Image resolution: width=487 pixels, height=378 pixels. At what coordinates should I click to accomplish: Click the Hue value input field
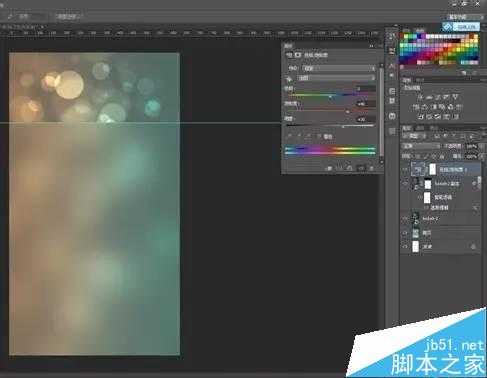366,89
